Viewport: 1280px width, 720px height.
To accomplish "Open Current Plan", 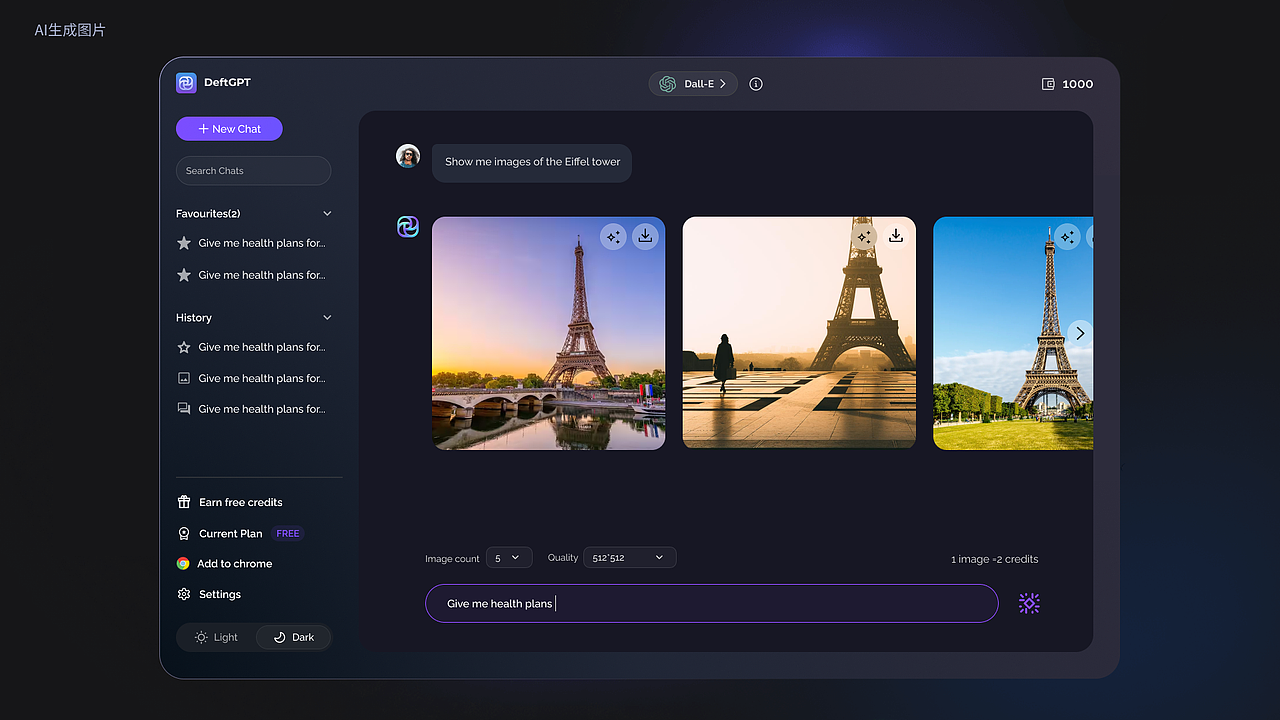I will (x=230, y=533).
